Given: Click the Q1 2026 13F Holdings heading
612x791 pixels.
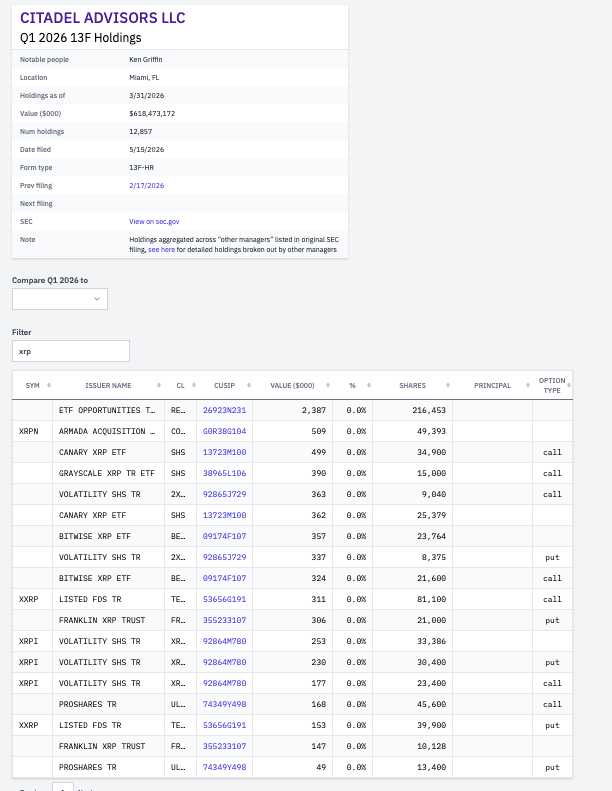Looking at the screenshot, I should tap(81, 38).
